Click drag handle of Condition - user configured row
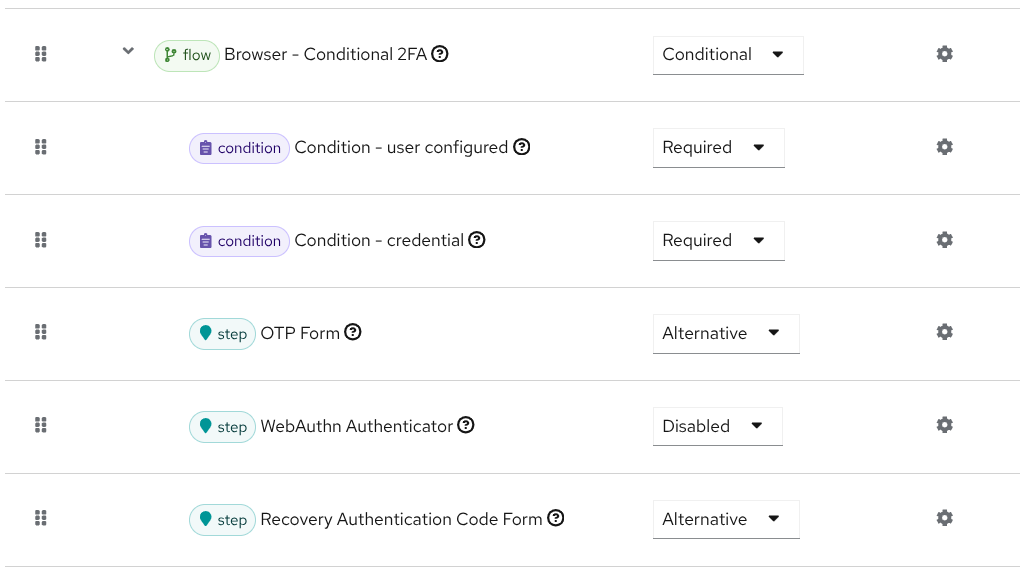The height and width of the screenshot is (577, 1030). (x=41, y=146)
